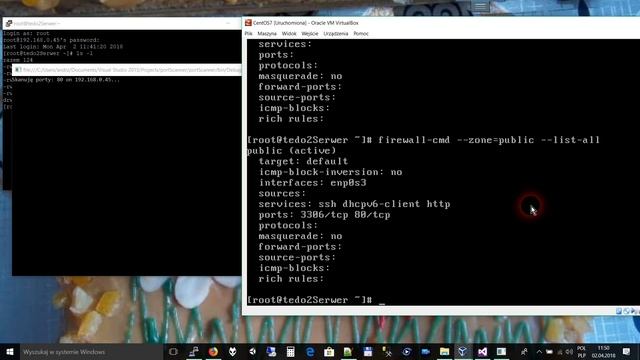Screen dimensions: 640x360
Task: Click the PuTTY window title bar icon
Action: tap(9, 23)
